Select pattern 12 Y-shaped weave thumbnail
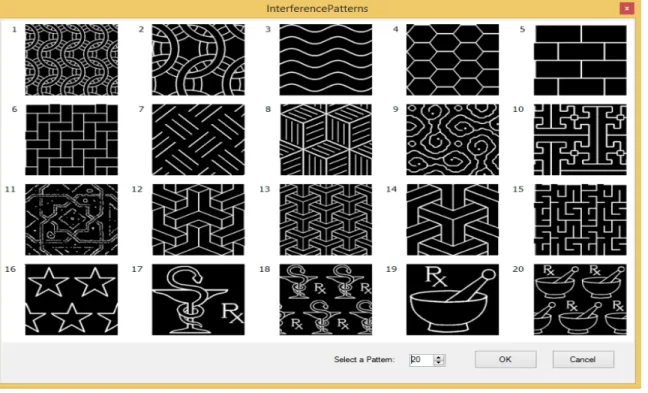Viewport: 648px width, 393px height. pyautogui.click(x=198, y=219)
